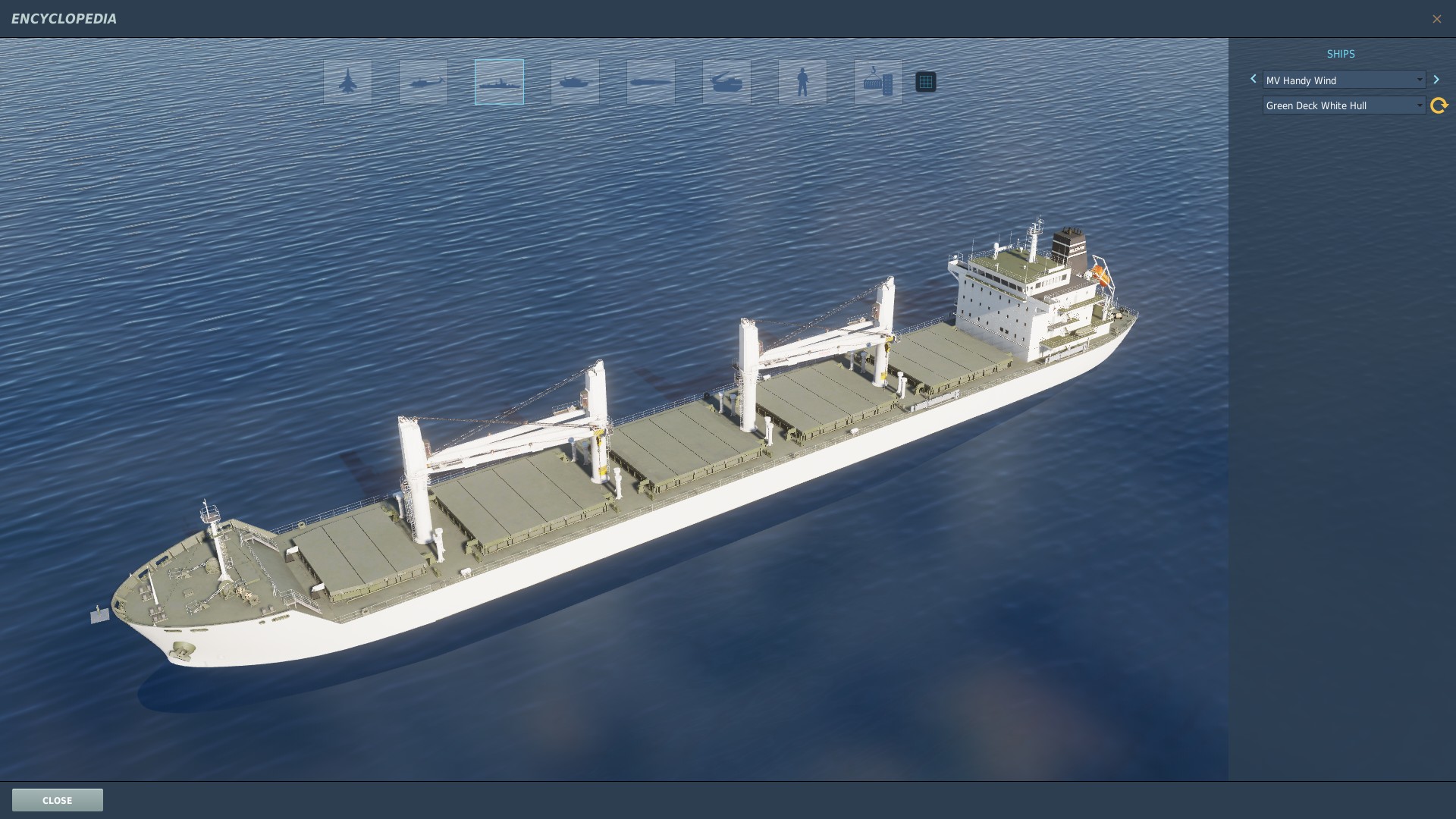The image size is (1456, 819).
Task: Click the ENCYCLOPEDIA title text
Action: (64, 19)
